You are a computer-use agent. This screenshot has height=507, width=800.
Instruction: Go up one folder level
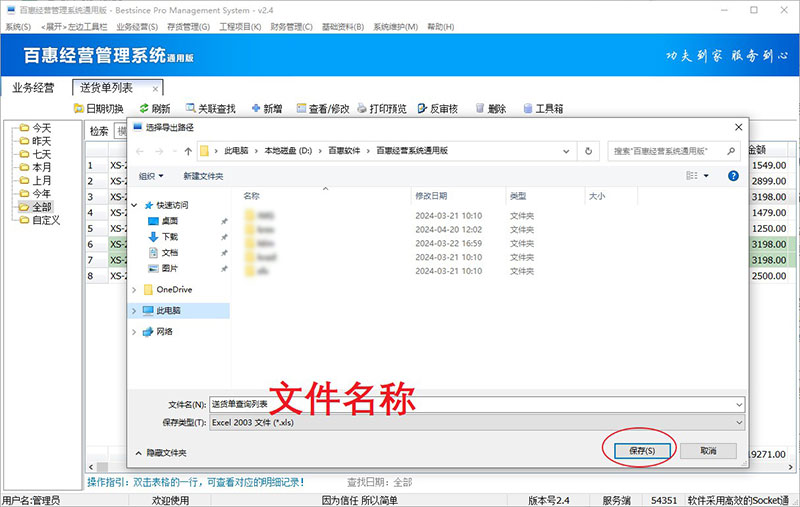pyautogui.click(x=188, y=151)
